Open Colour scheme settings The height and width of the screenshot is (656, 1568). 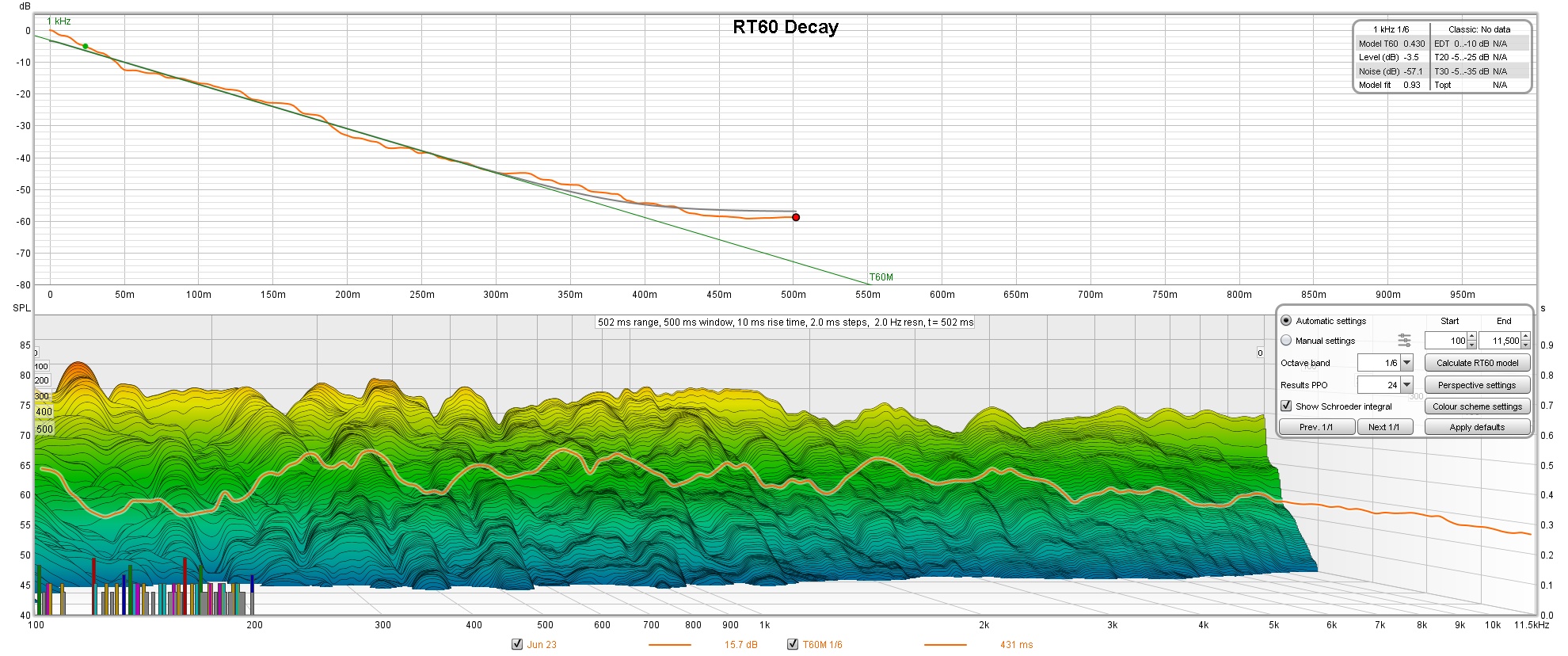(1477, 406)
